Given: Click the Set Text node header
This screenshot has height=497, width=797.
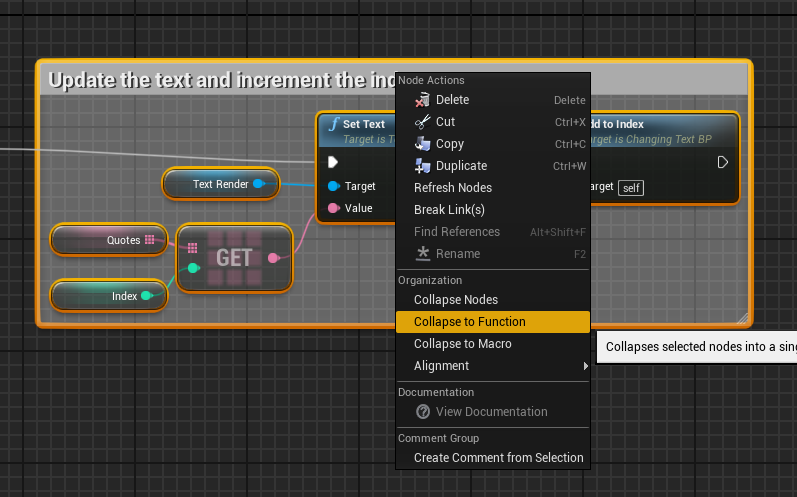Looking at the screenshot, I should (x=357, y=131).
